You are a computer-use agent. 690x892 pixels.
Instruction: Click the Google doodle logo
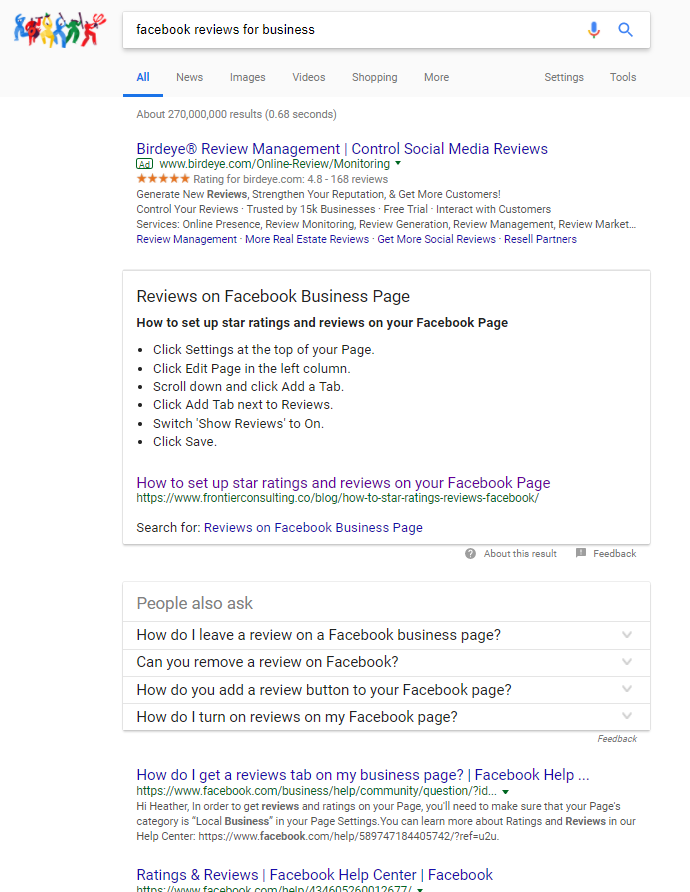[59, 30]
